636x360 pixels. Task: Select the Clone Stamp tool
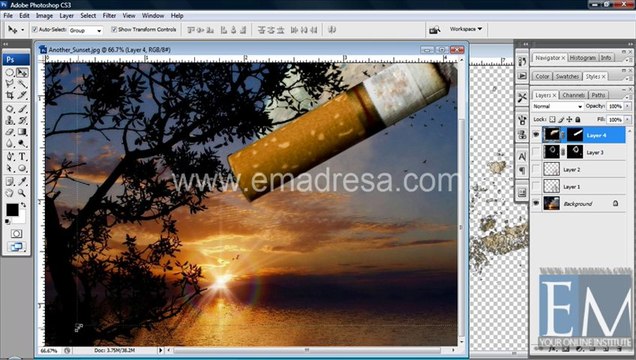click(10, 120)
